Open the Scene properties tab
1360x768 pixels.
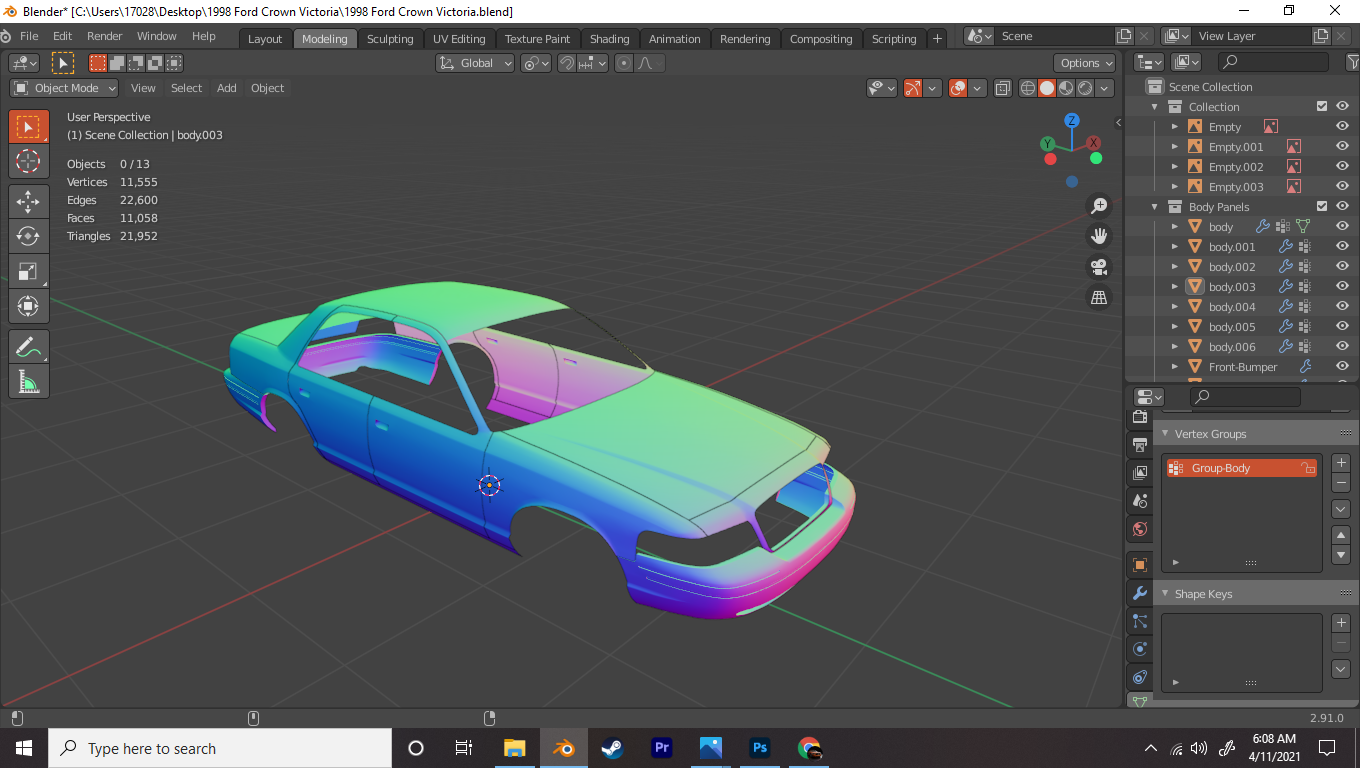(1140, 501)
